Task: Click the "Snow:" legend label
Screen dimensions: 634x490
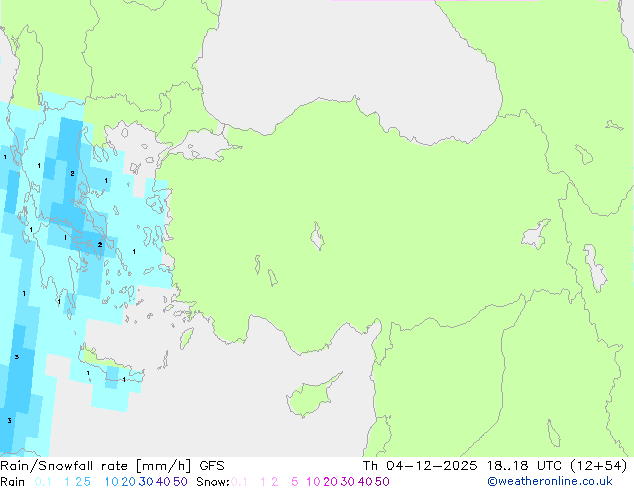Action: (x=213, y=482)
